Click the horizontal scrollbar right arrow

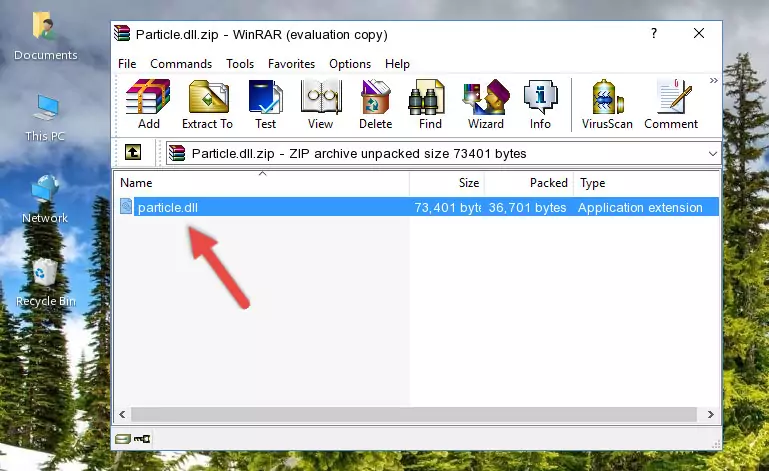click(x=711, y=415)
